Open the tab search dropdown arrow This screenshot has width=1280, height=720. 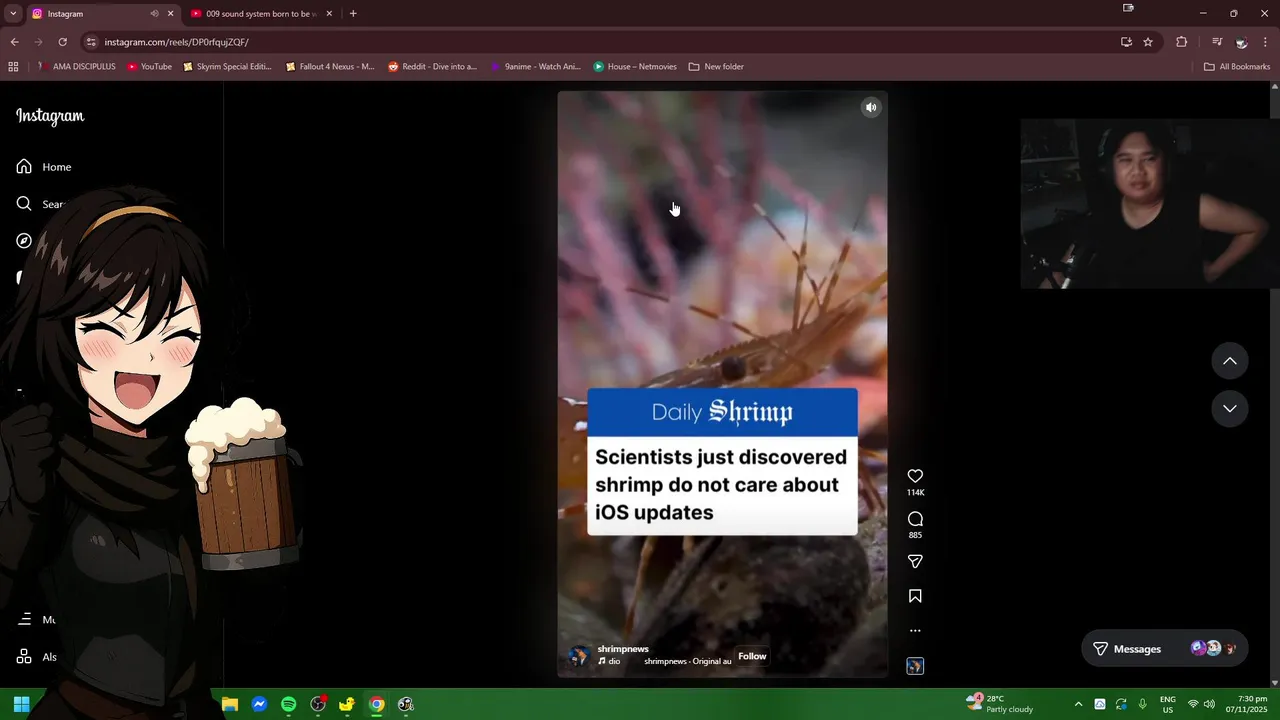(x=13, y=14)
